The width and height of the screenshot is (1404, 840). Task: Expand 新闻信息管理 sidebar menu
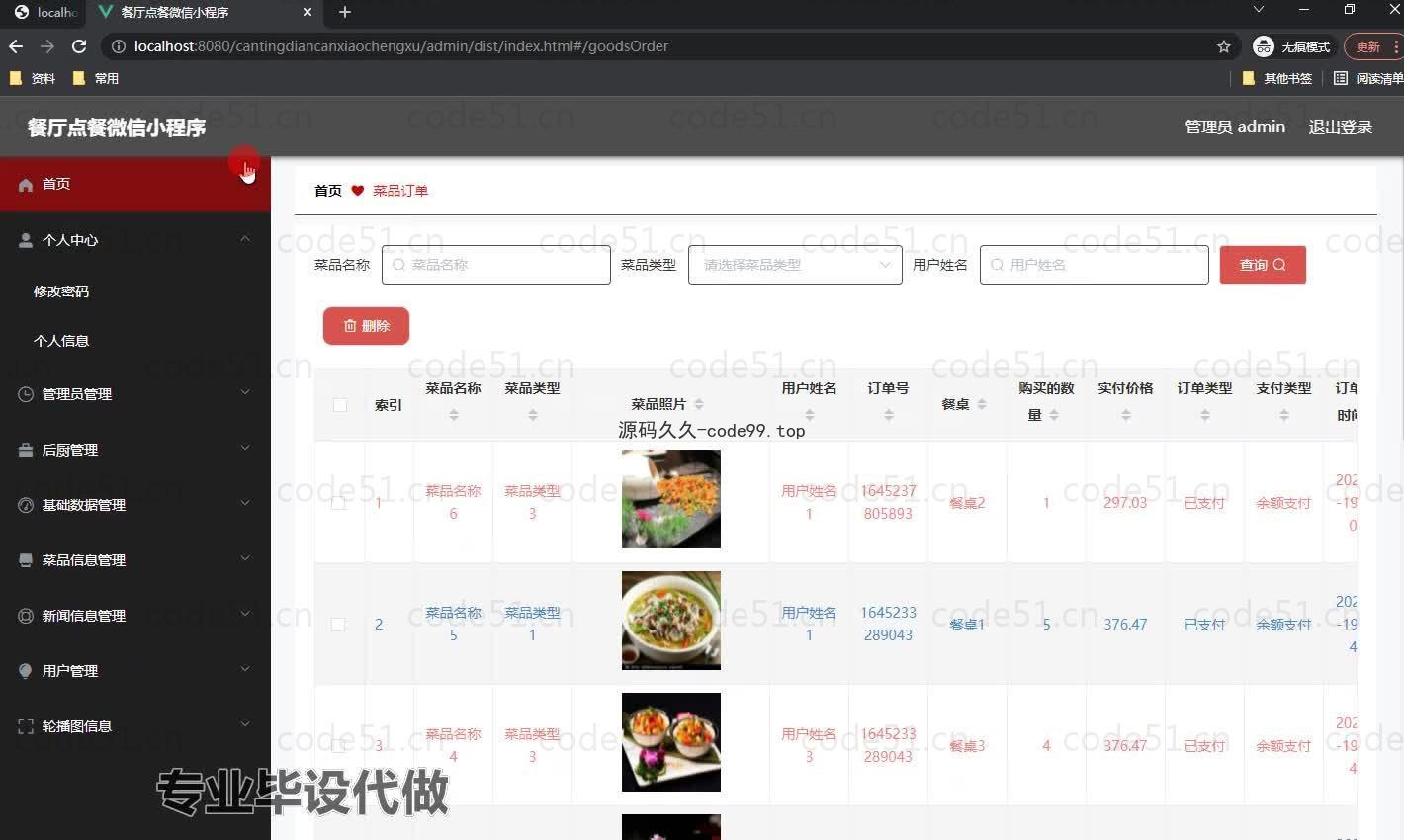pyautogui.click(x=135, y=616)
